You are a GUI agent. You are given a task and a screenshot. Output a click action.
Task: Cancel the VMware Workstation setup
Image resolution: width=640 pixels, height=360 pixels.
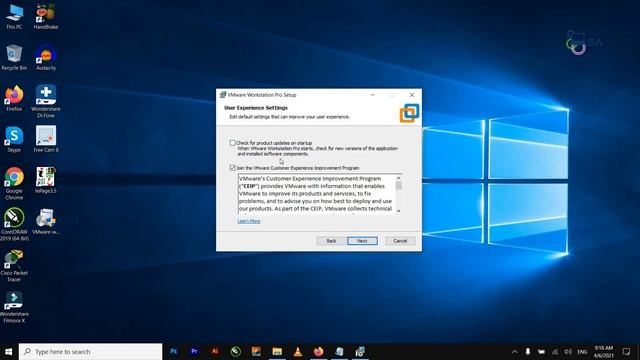coord(400,241)
